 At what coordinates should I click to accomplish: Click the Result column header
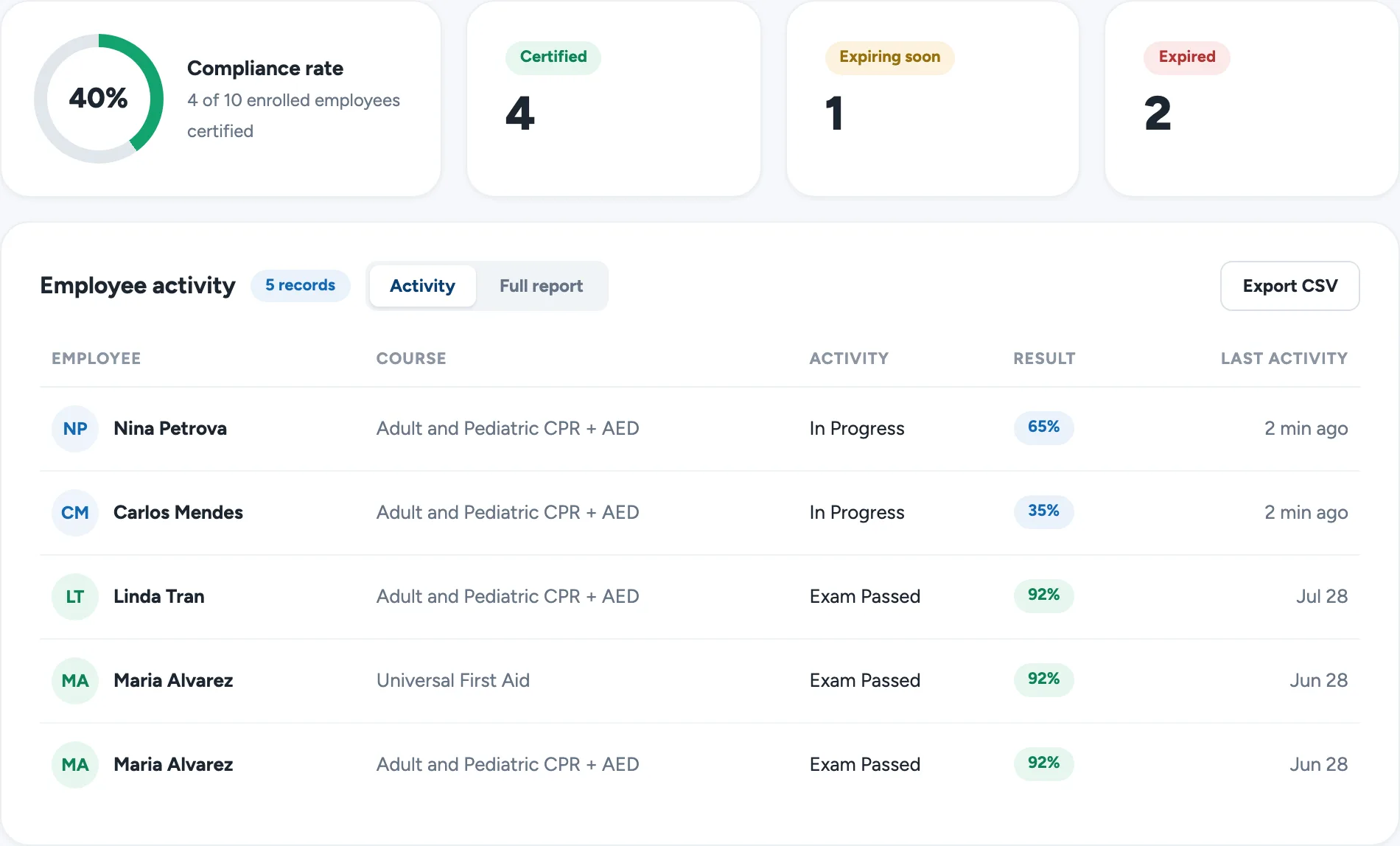(x=1044, y=358)
